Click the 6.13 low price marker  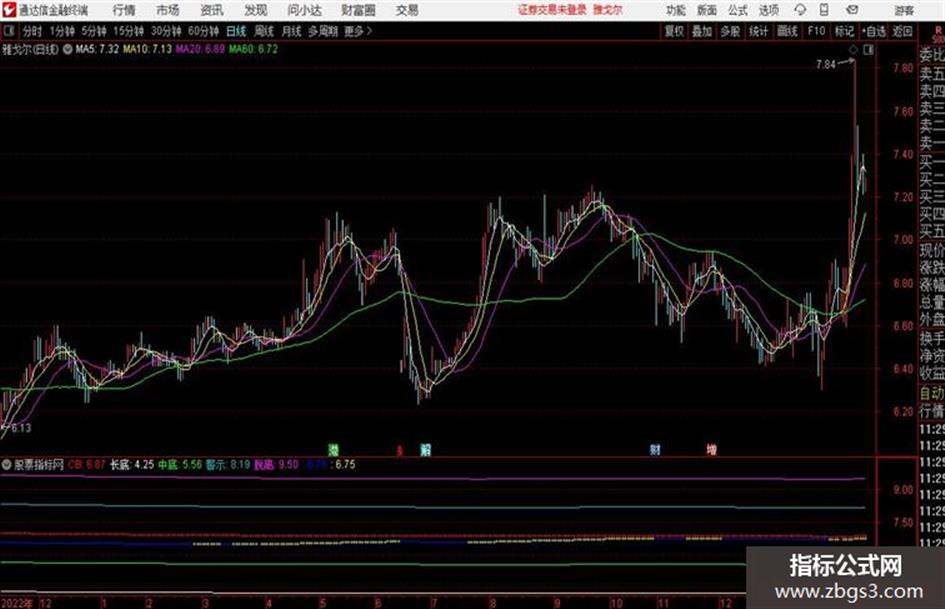21,428
